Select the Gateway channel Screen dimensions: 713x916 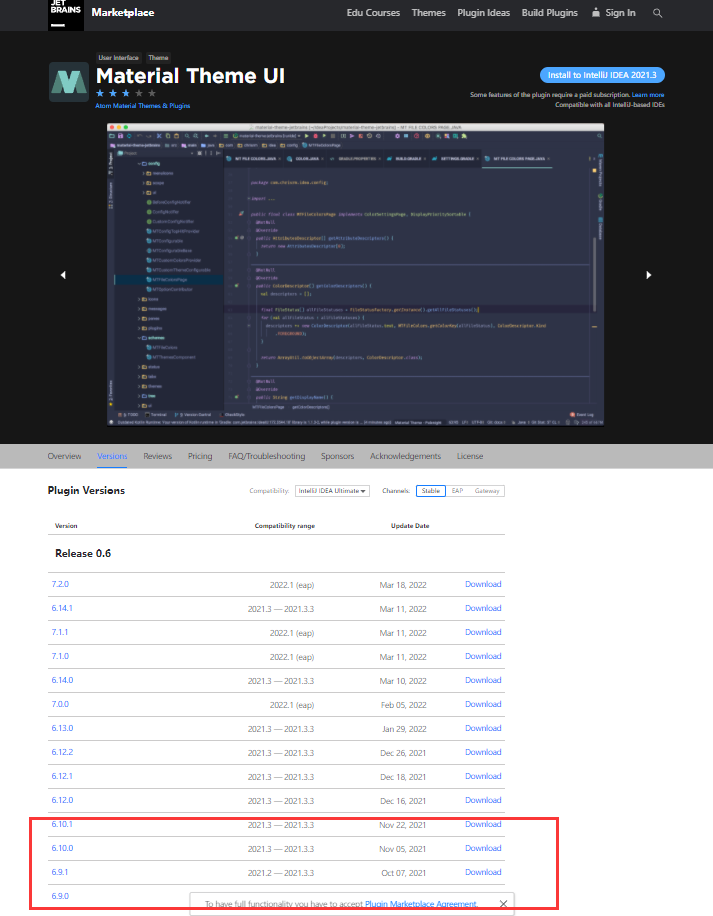pyautogui.click(x=487, y=491)
